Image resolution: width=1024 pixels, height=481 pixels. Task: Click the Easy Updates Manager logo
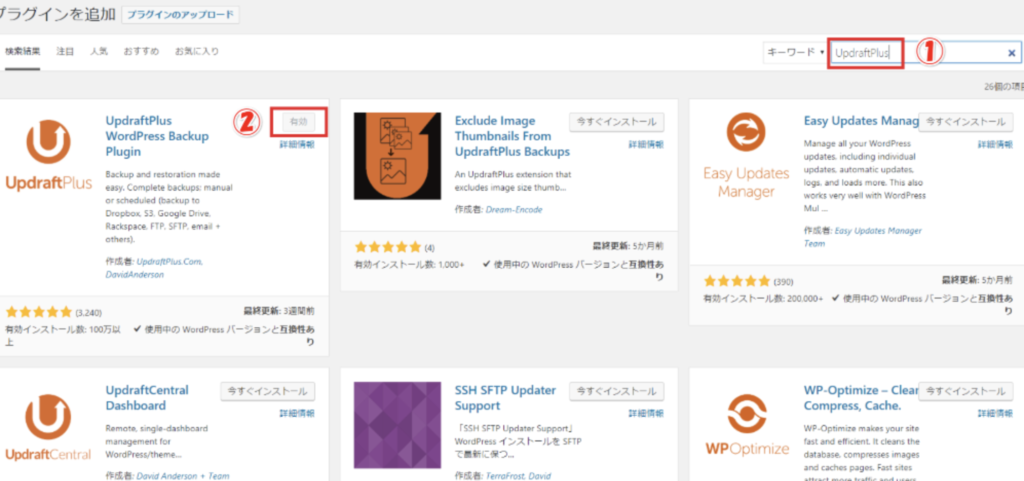746,156
